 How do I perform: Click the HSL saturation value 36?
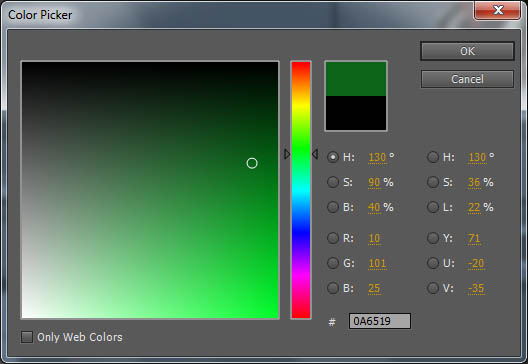coord(474,183)
